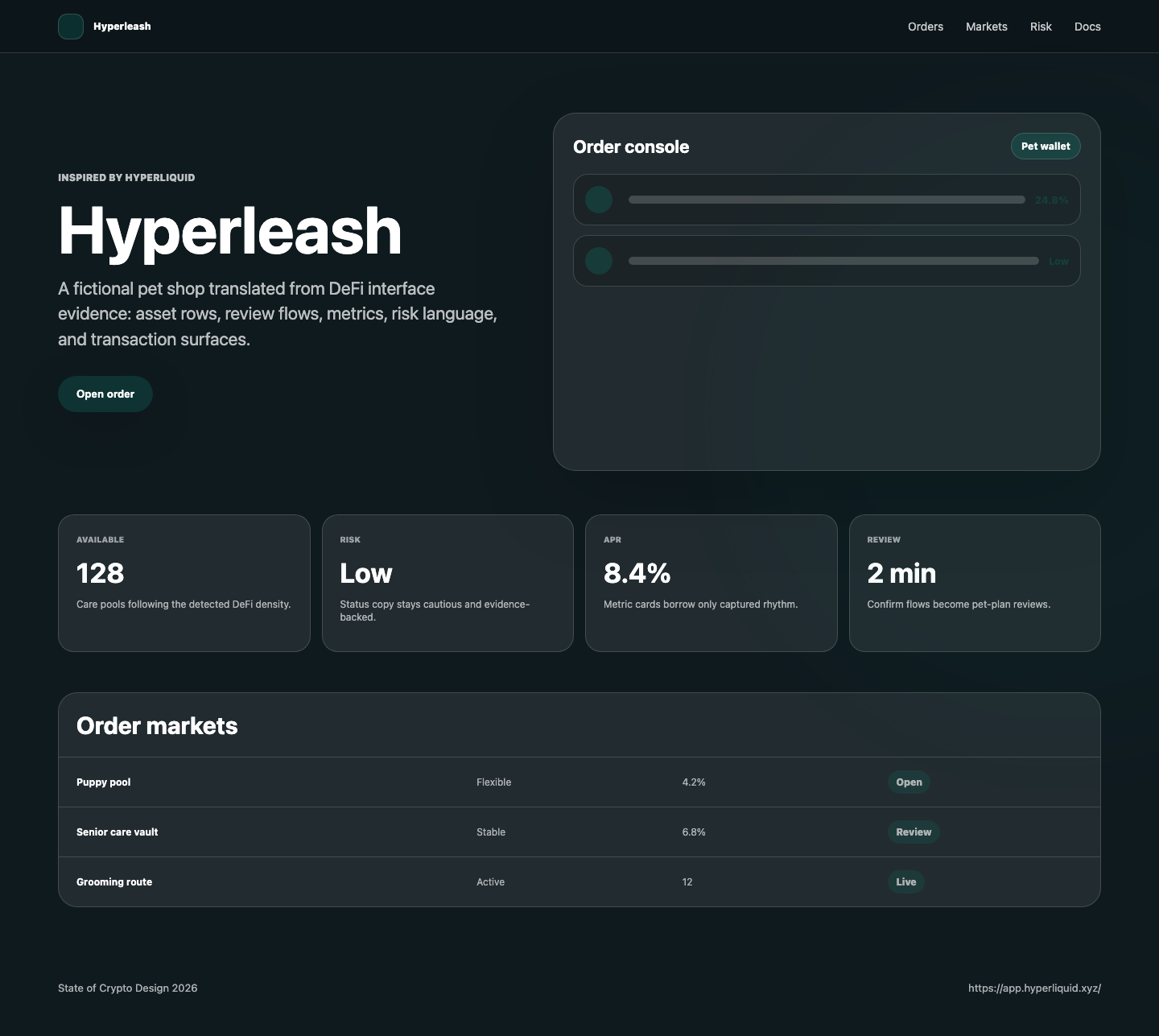The height and width of the screenshot is (1036, 1159).
Task: Click the 2 min Review metric value
Action: 901,573
